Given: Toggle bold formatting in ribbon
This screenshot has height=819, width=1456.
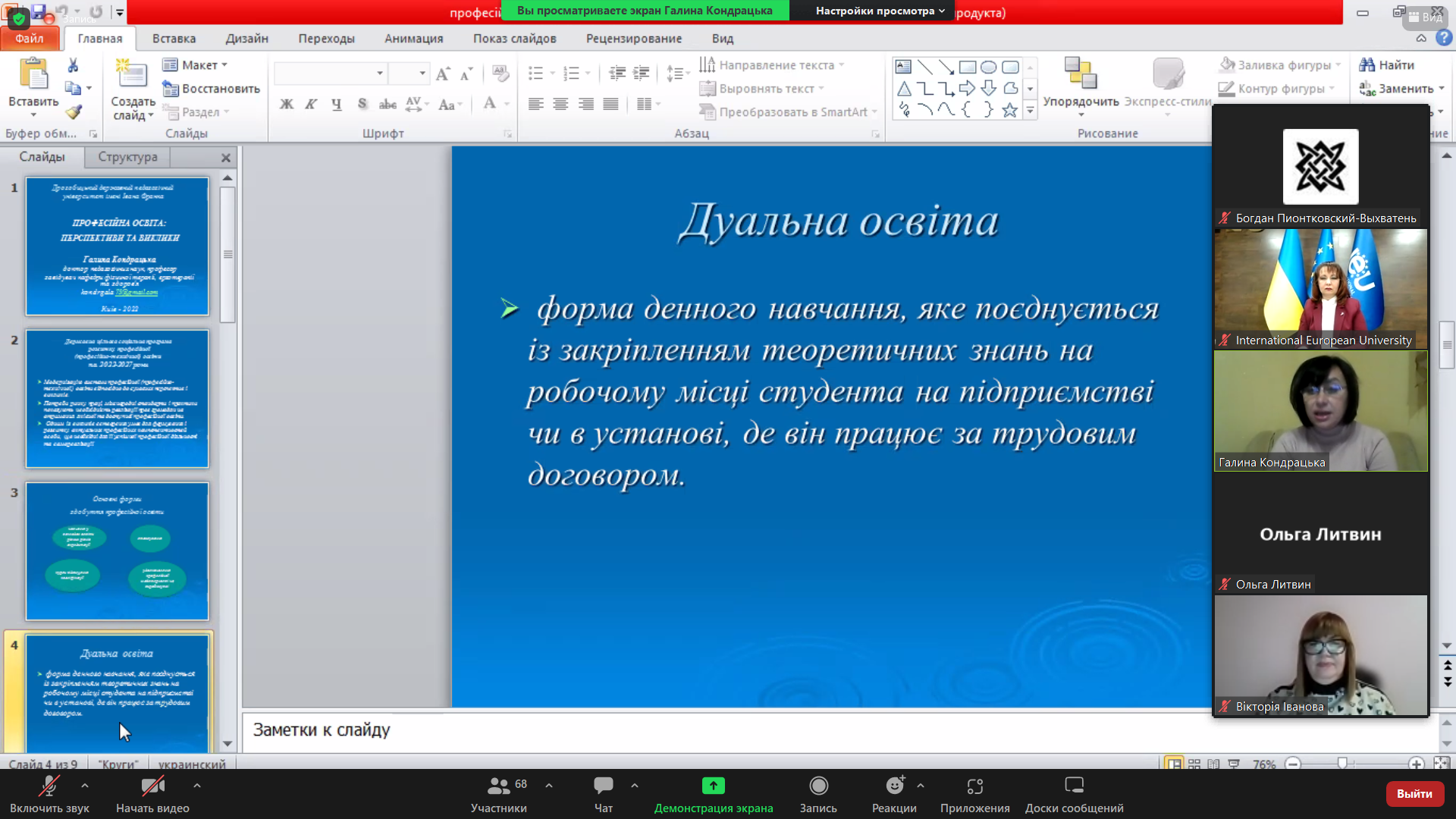Looking at the screenshot, I should (286, 105).
